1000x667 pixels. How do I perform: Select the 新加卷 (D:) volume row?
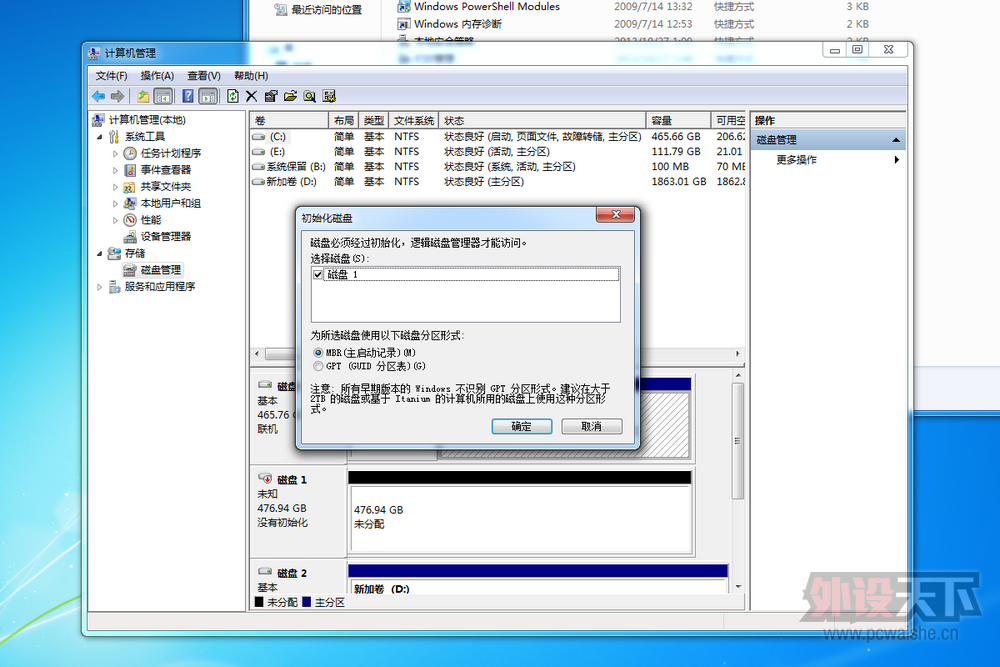(x=497, y=182)
